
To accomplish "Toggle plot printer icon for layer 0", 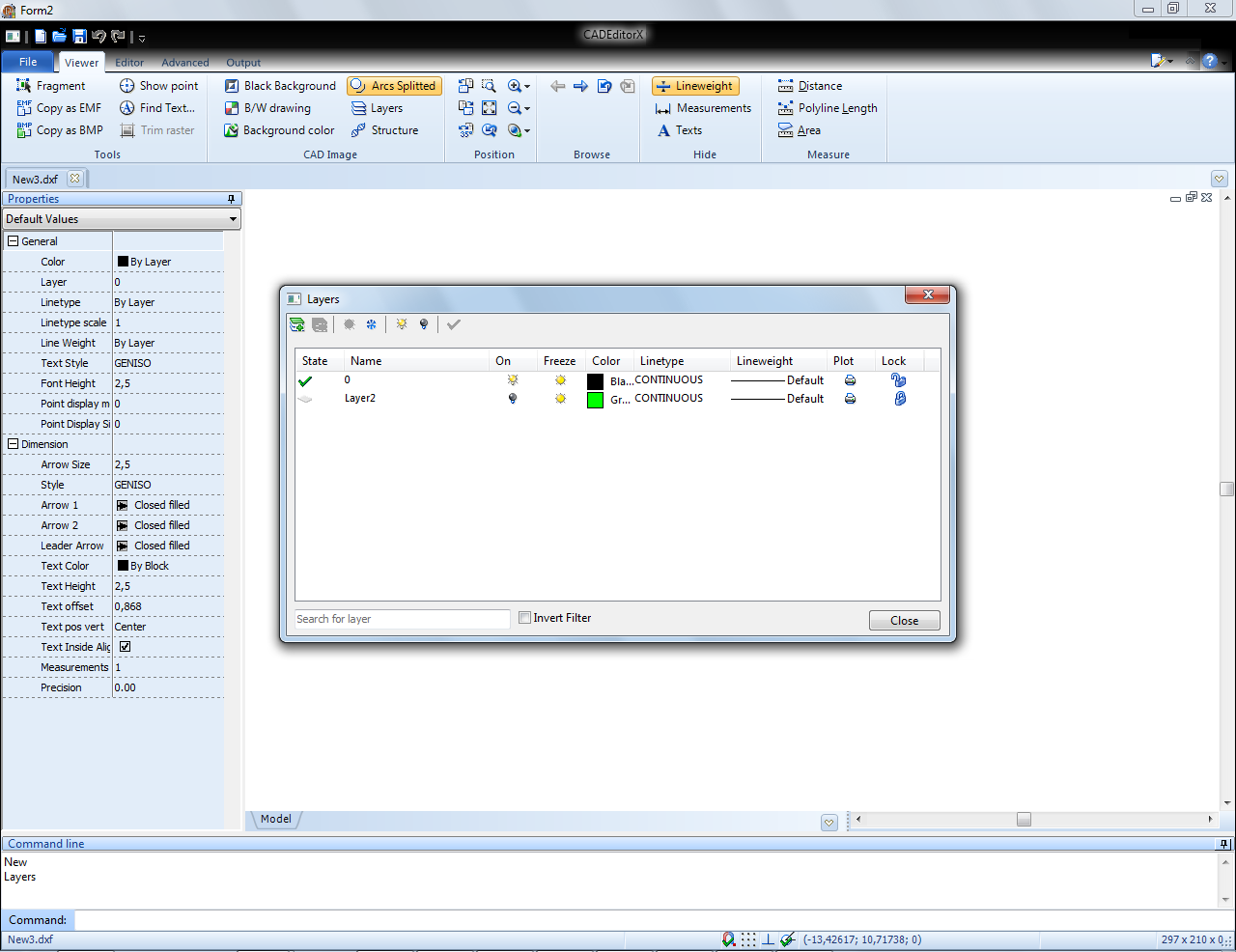I will (x=850, y=380).
